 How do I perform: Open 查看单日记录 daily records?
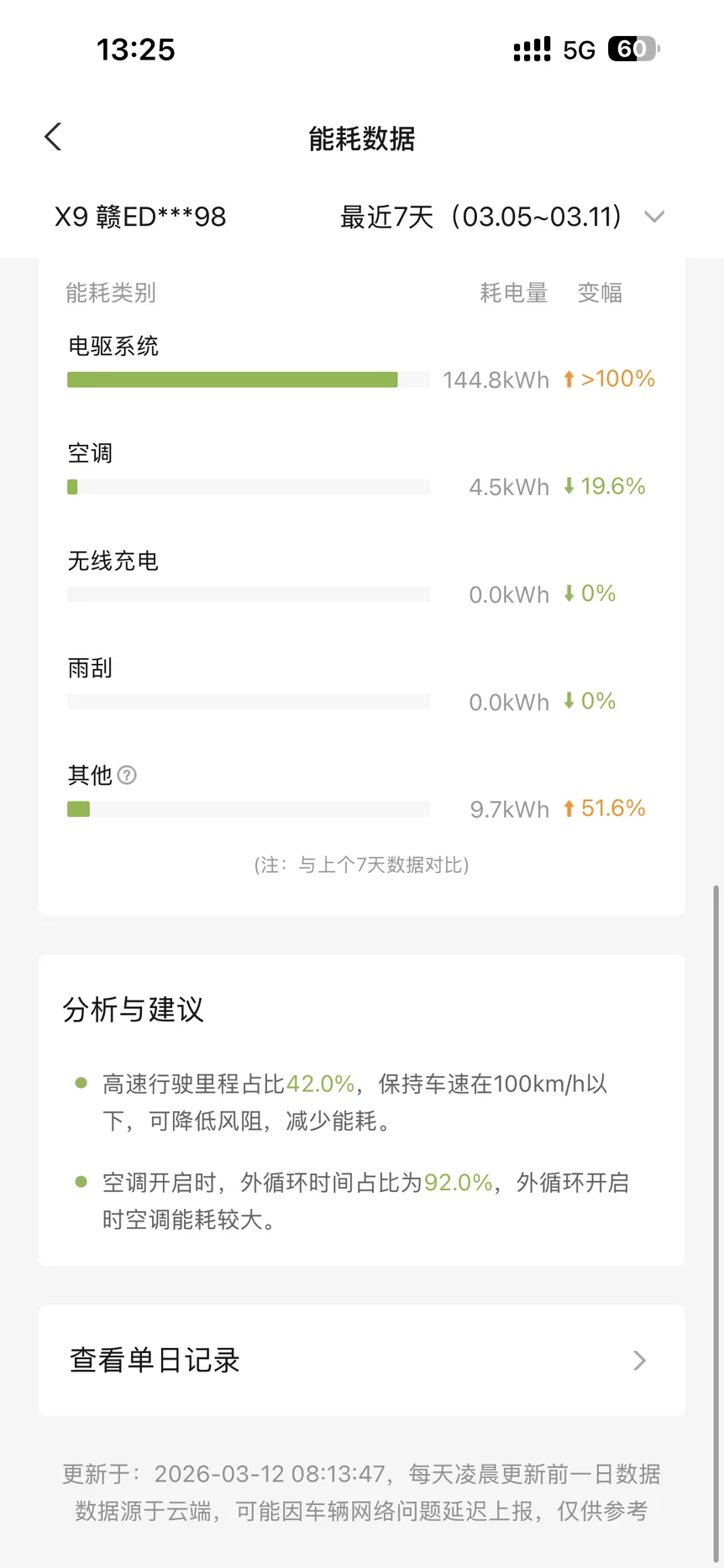(x=155, y=1360)
